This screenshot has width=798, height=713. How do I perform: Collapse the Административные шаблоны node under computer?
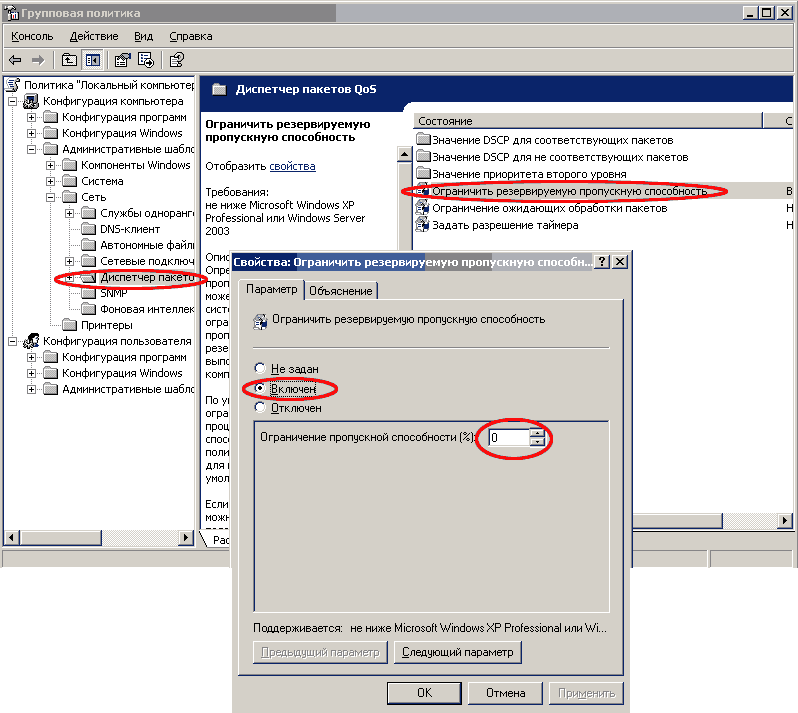pos(32,149)
